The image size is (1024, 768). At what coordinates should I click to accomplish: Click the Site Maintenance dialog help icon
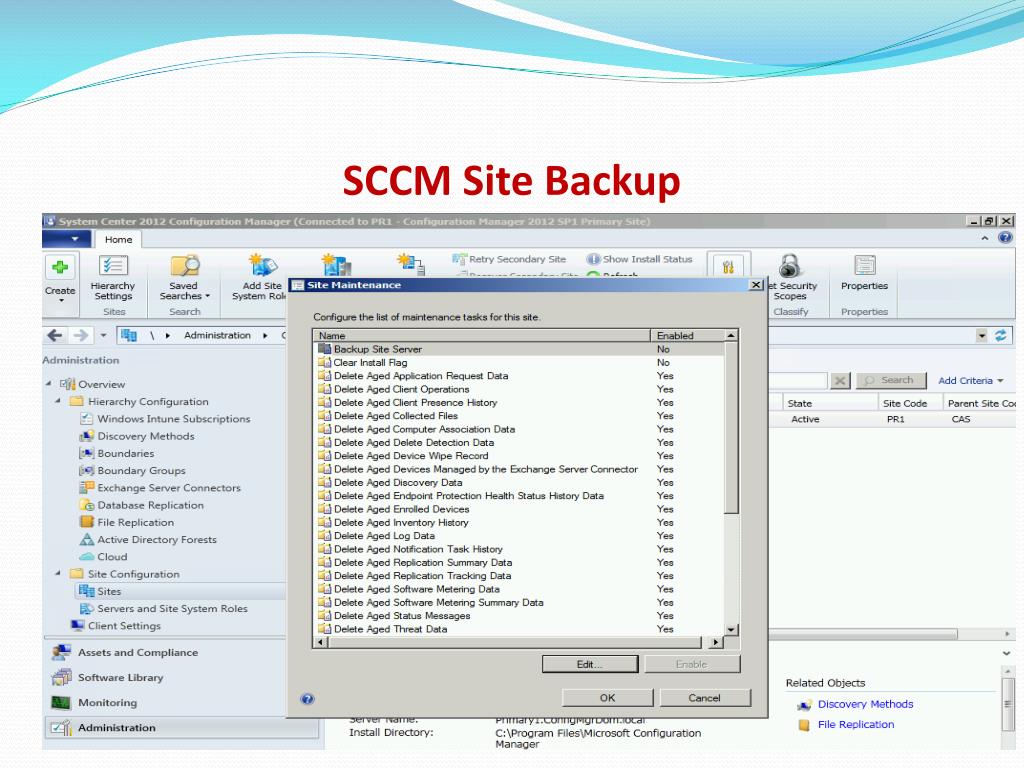(x=307, y=699)
